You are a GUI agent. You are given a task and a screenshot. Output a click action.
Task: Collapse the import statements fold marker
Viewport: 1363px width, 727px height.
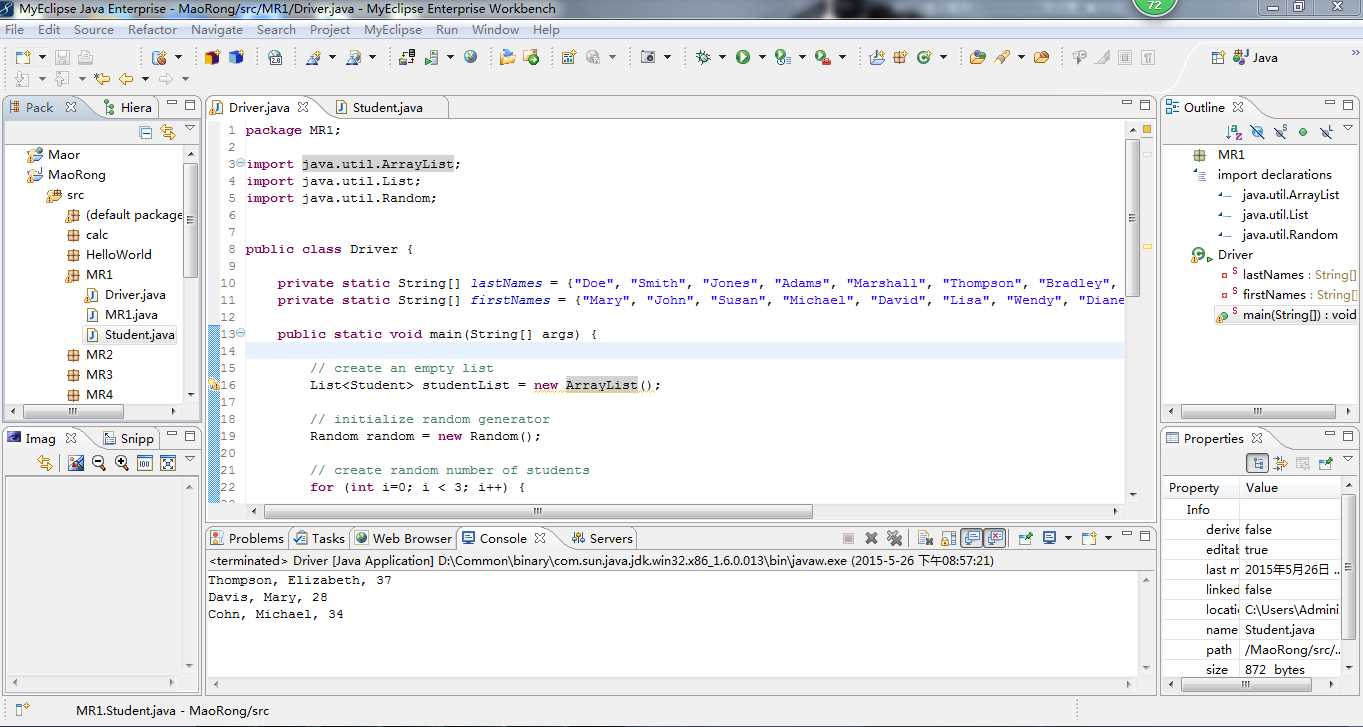pyautogui.click(x=240, y=163)
